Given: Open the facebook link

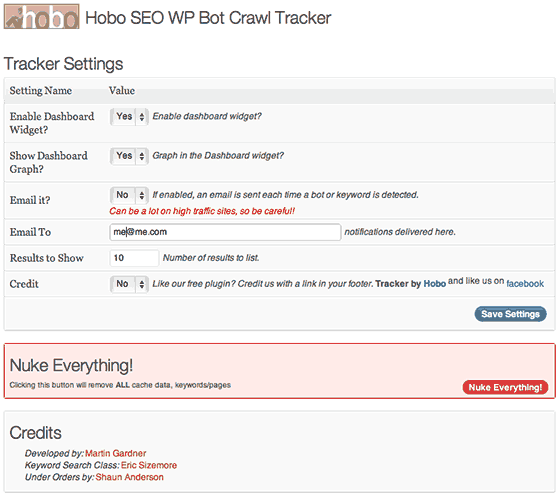Looking at the screenshot, I should coord(525,284).
